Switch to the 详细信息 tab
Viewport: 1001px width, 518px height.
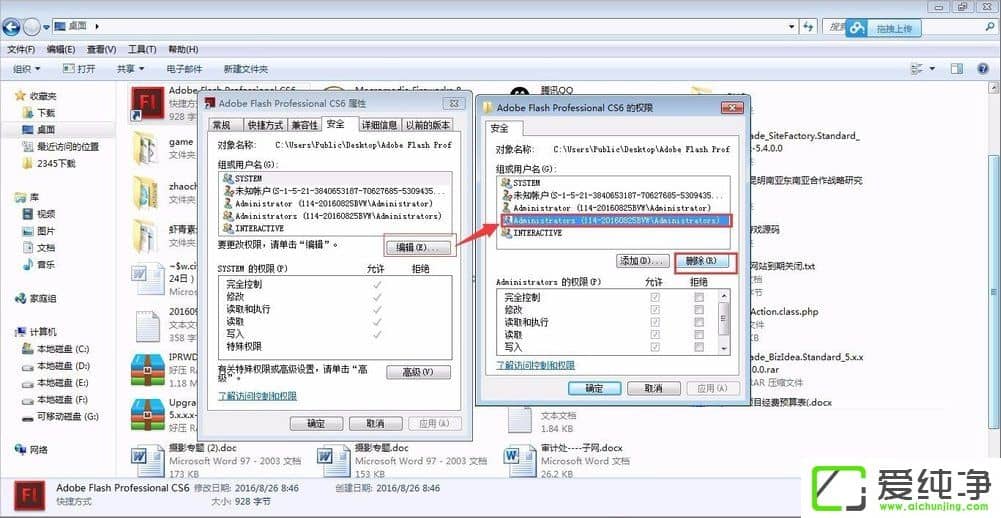click(378, 125)
